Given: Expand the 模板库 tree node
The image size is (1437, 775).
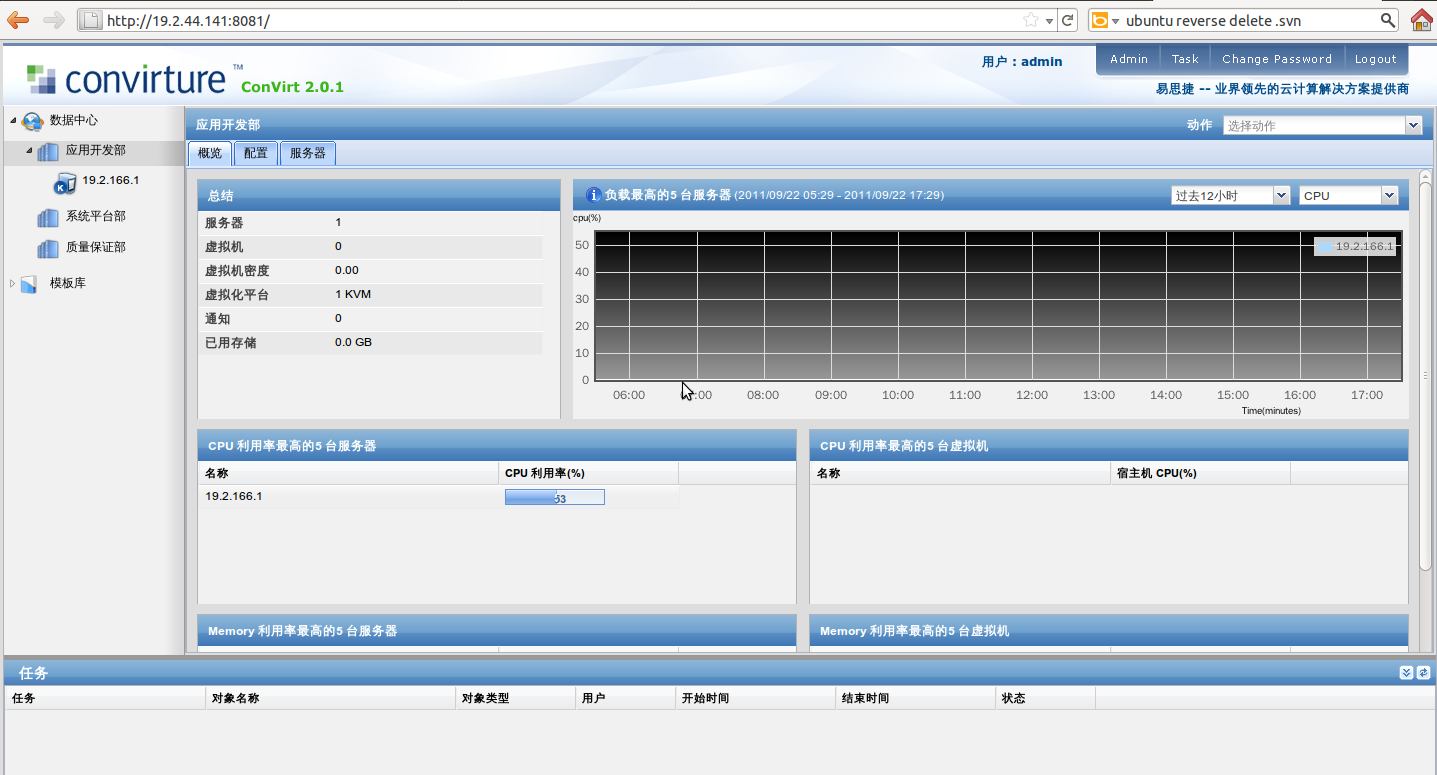Looking at the screenshot, I should pos(13,284).
